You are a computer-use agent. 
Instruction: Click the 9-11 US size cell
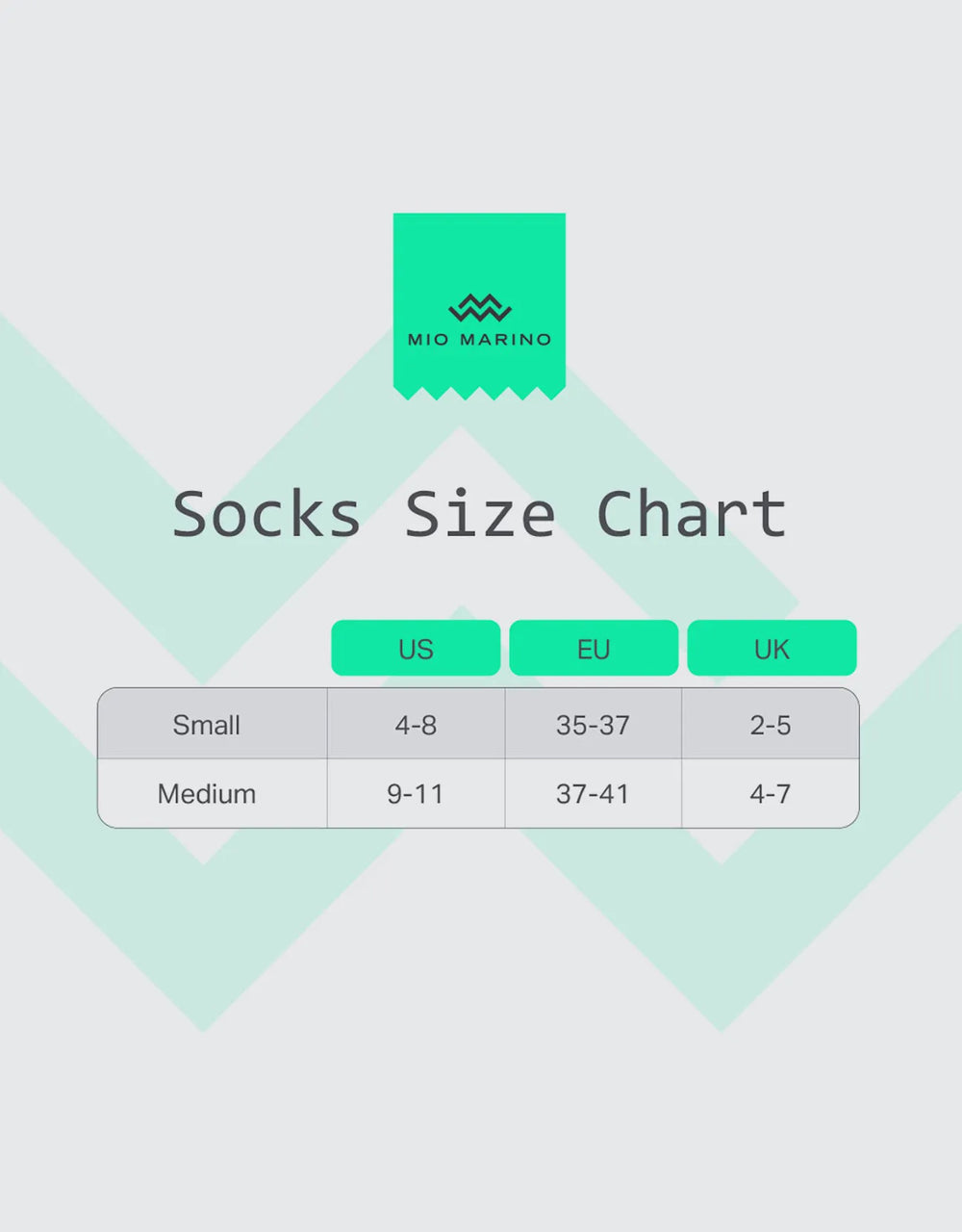click(416, 794)
